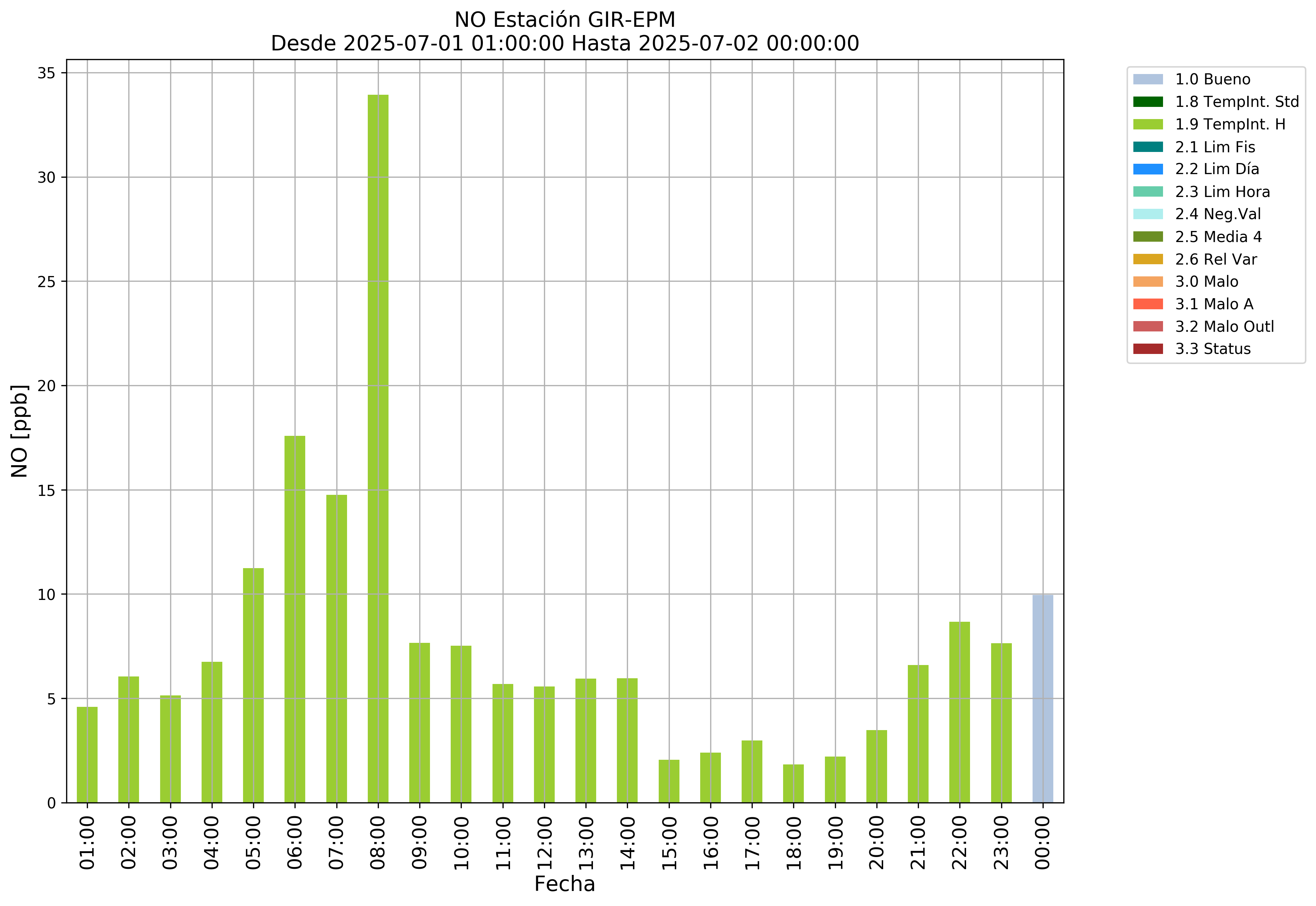Click the 2.6 Rel Var legend label
This screenshot has height=906, width=1316.
click(x=1216, y=260)
